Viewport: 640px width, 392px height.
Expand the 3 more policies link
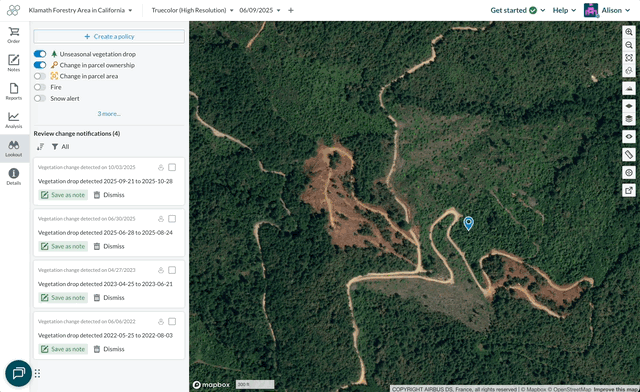[109, 114]
